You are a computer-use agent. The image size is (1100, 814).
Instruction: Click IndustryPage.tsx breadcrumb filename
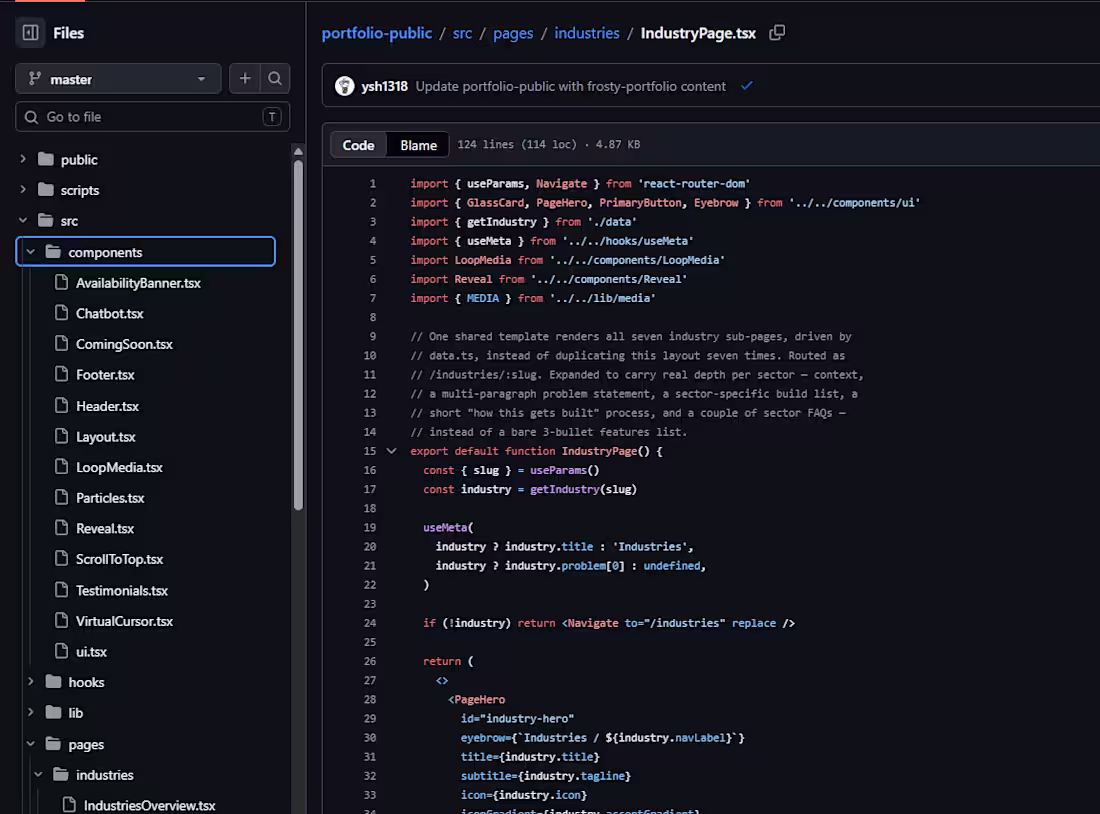(698, 33)
